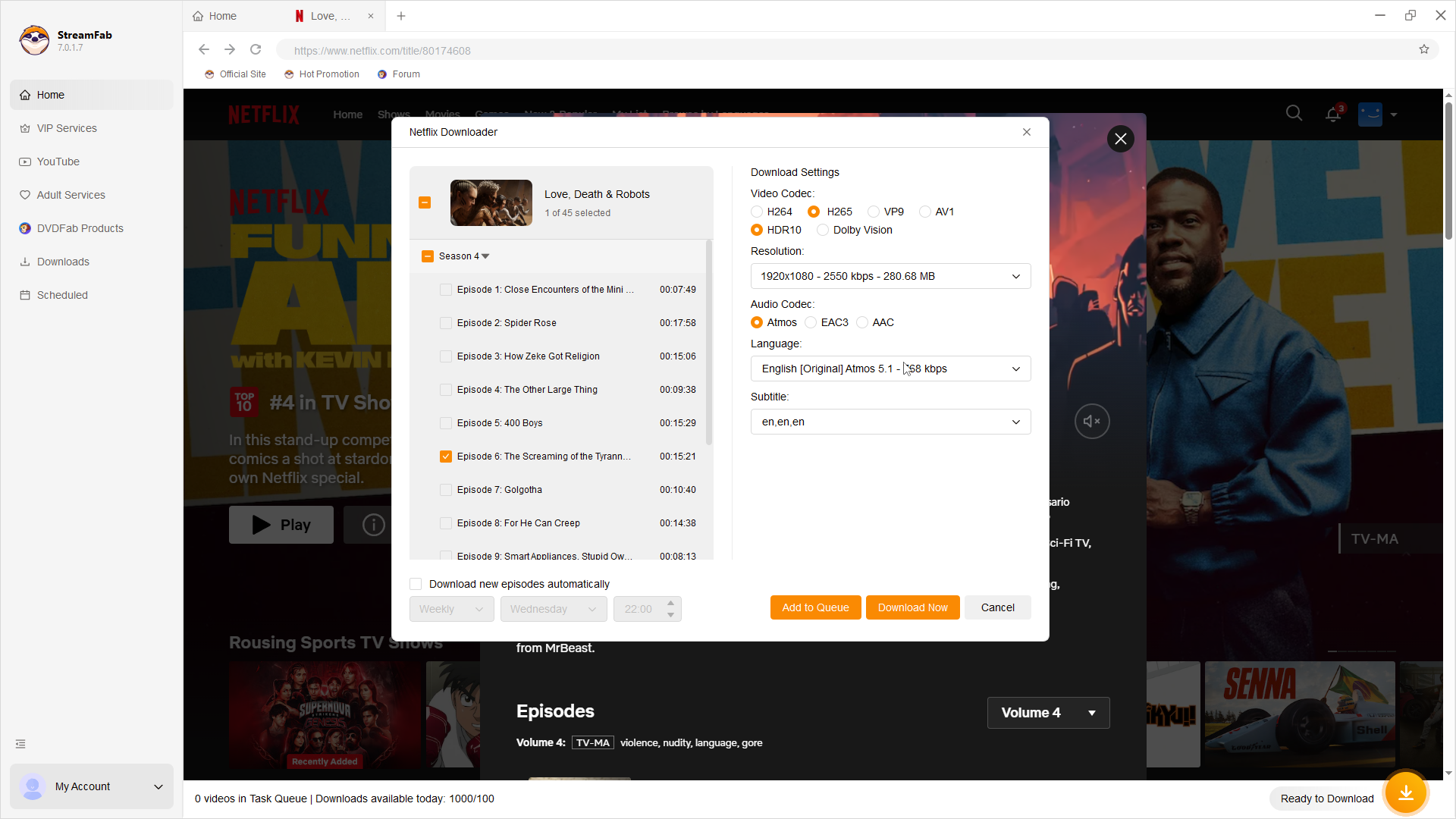
Task: Open the Scheduled sidebar section
Action: click(x=92, y=295)
